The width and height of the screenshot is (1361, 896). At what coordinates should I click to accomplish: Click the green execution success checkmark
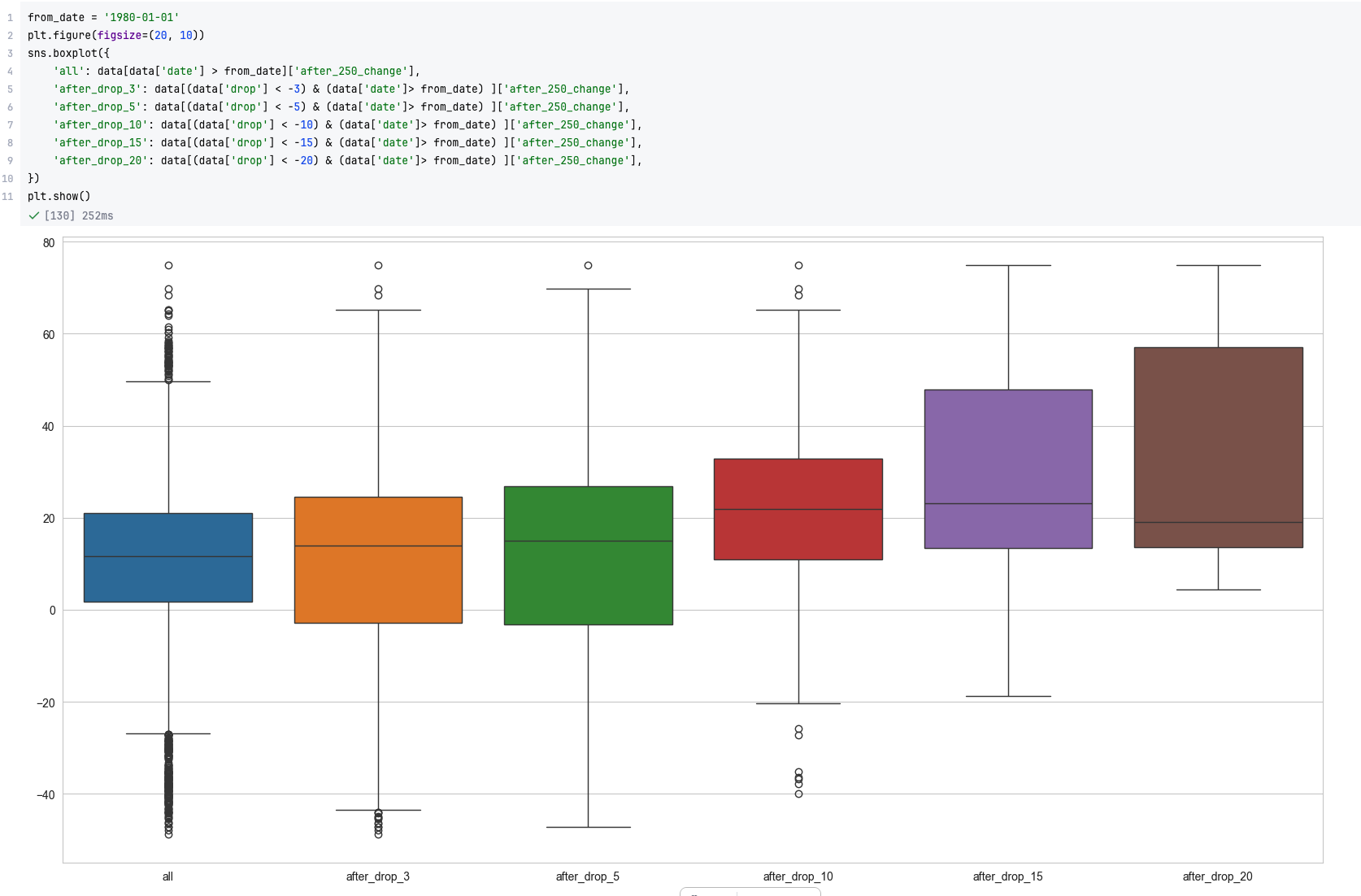point(34,215)
